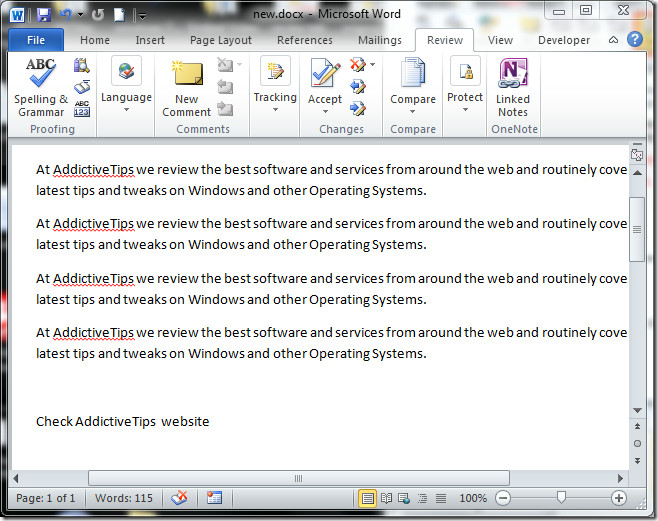This screenshot has height=521, width=658.
Task: Open the File tab
Action: (36, 40)
